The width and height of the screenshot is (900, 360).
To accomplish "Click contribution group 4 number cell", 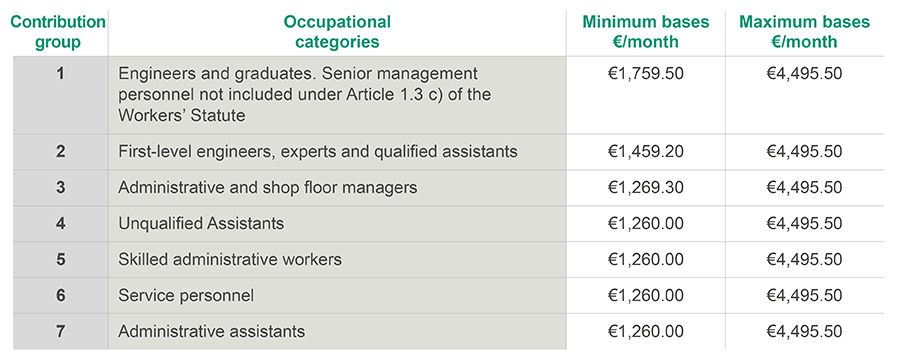I will click(61, 223).
